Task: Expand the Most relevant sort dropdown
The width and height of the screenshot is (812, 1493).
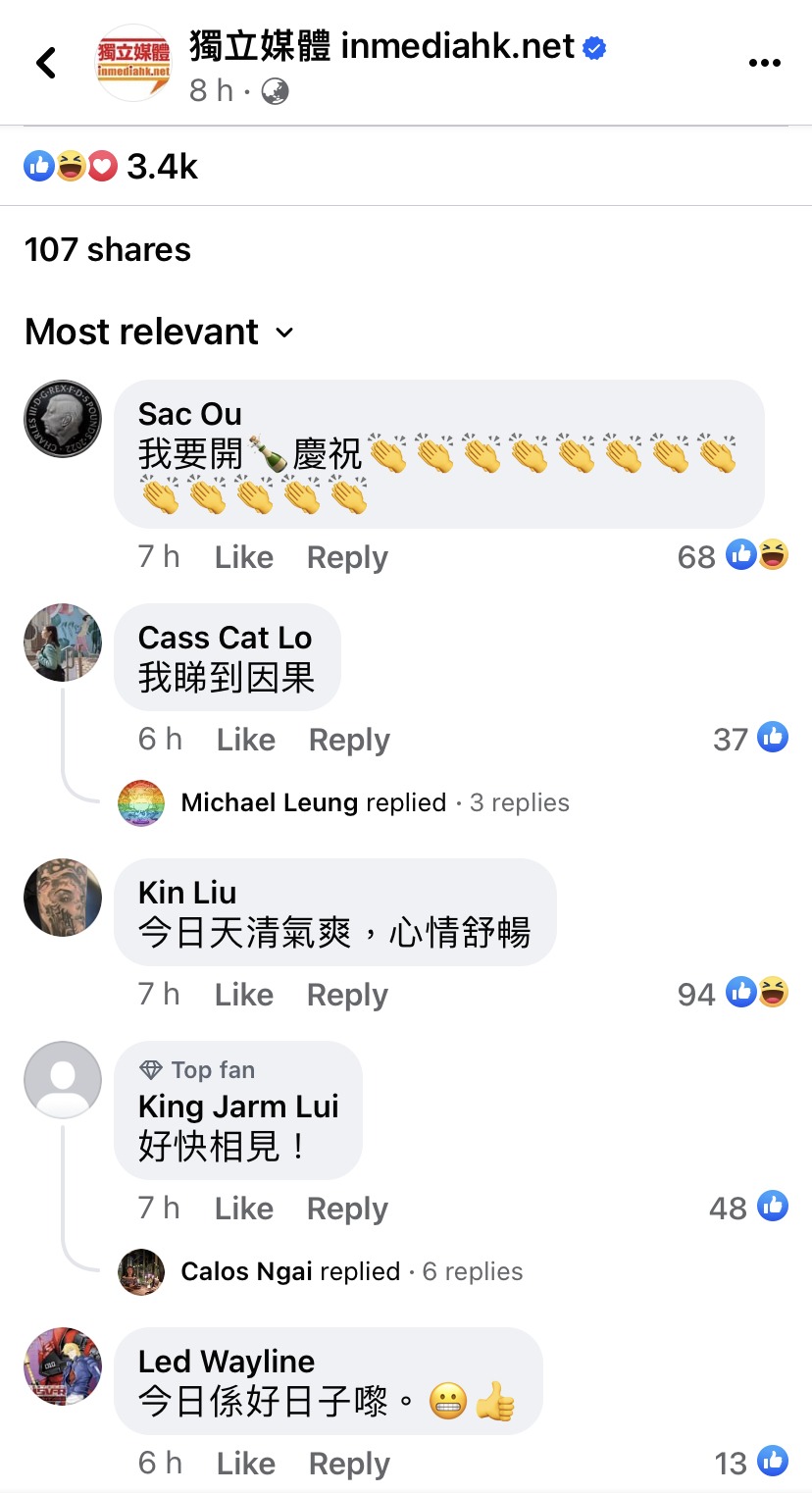Action: 159,332
